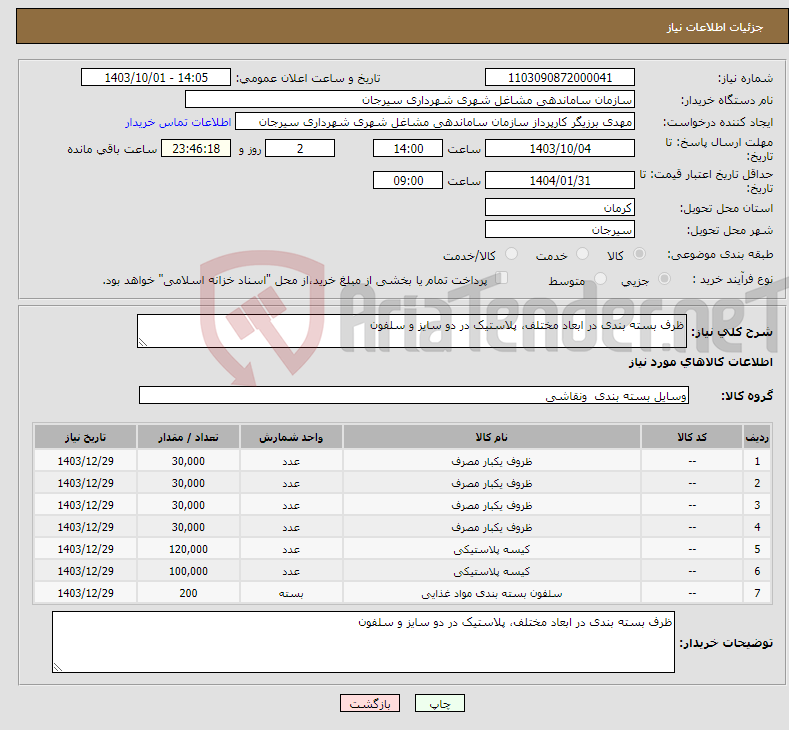Toggle the اسناد خزانه اسلامی payment checkbox
This screenshot has height=730, width=789.
(502, 278)
